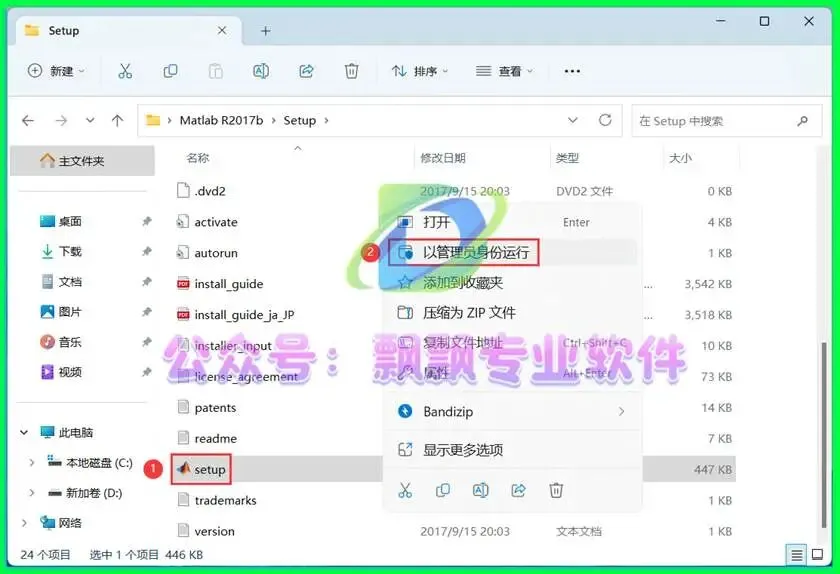Image resolution: width=840 pixels, height=574 pixels.
Task: Open the 查看 (View) dropdown
Action: (505, 71)
